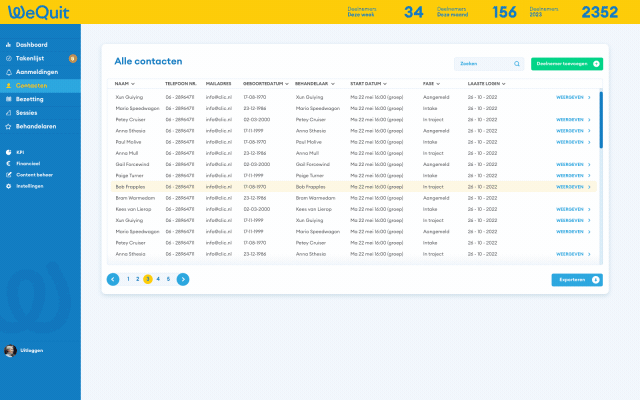Click Deelnemer toevoegen button
Image resolution: width=640 pixels, height=400 pixels.
567,64
